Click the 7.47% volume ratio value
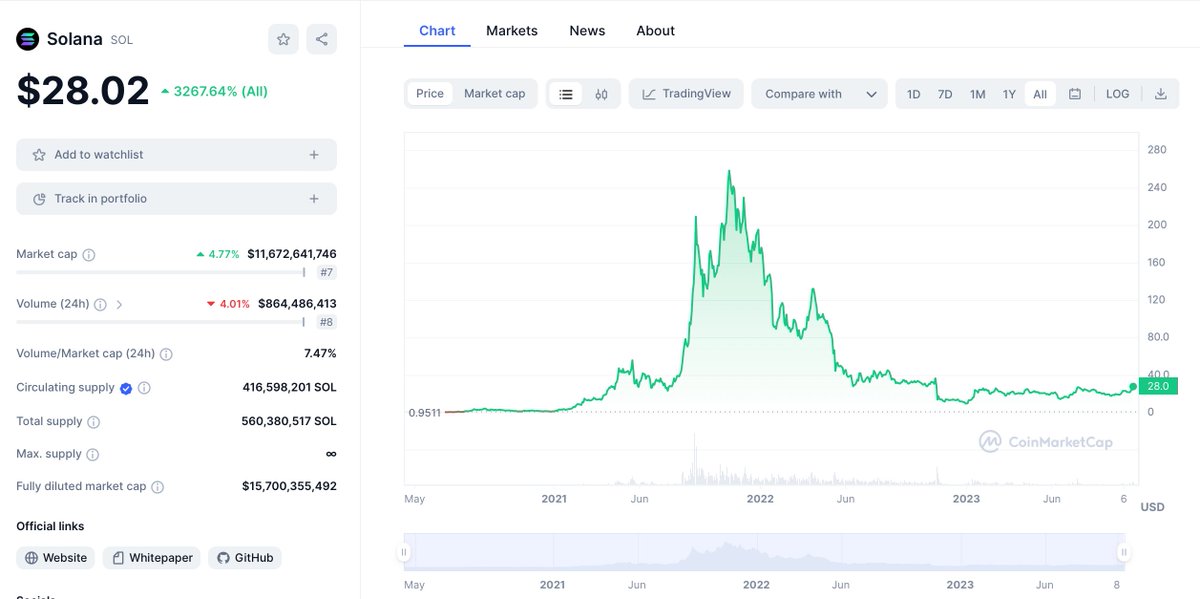 pos(320,353)
